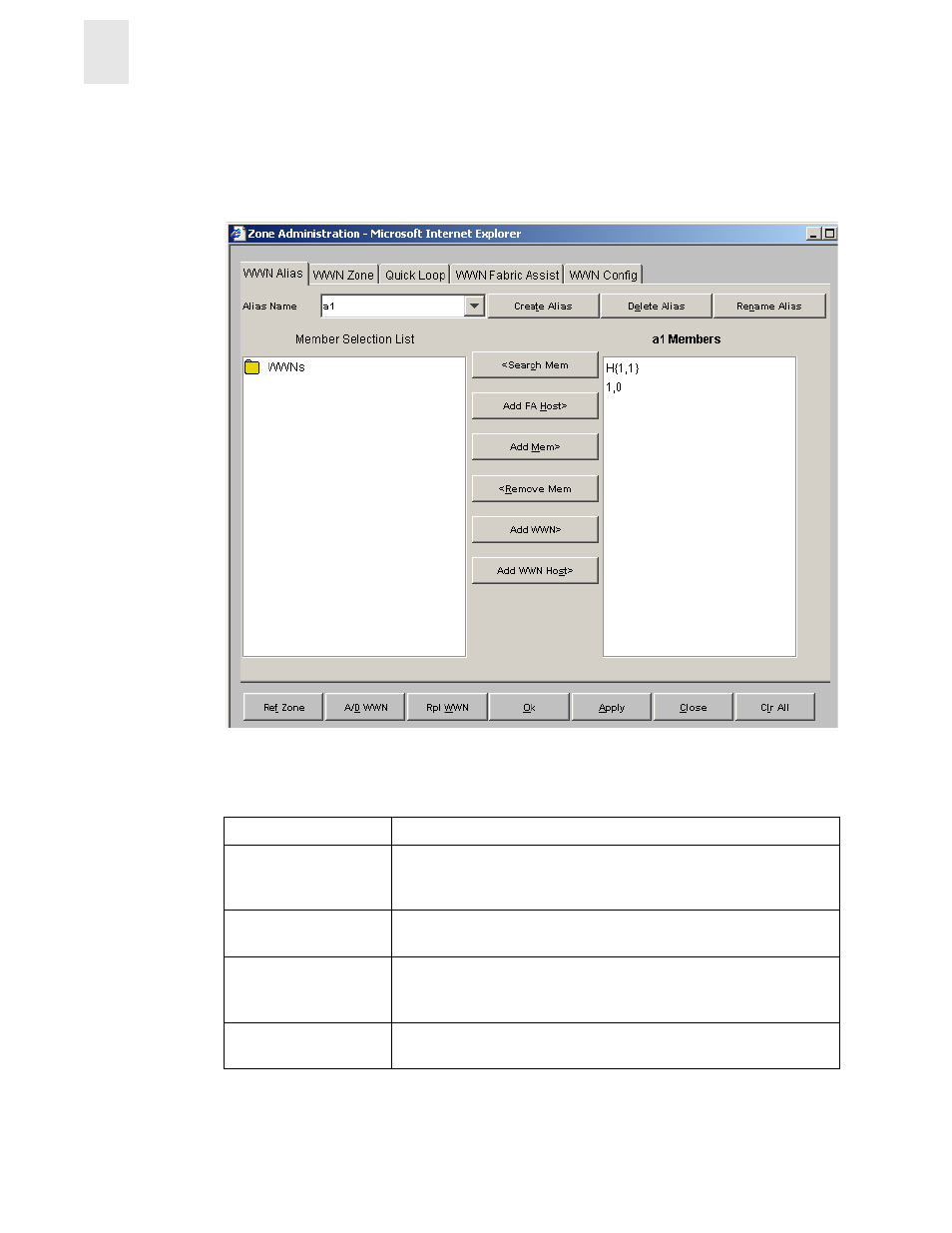952x1233 pixels.
Task: Click Apply to save zoning changes
Action: click(612, 708)
